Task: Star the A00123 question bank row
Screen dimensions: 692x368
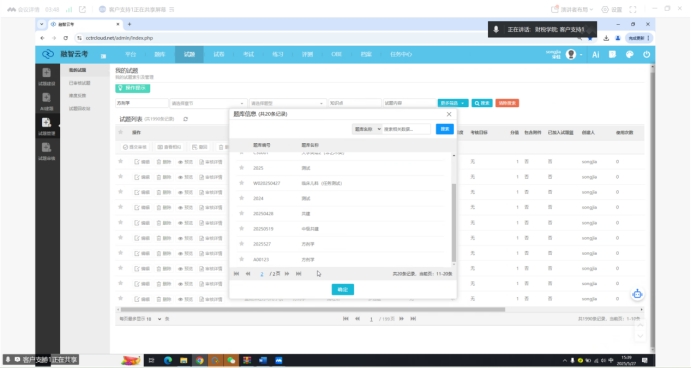Action: click(x=241, y=259)
